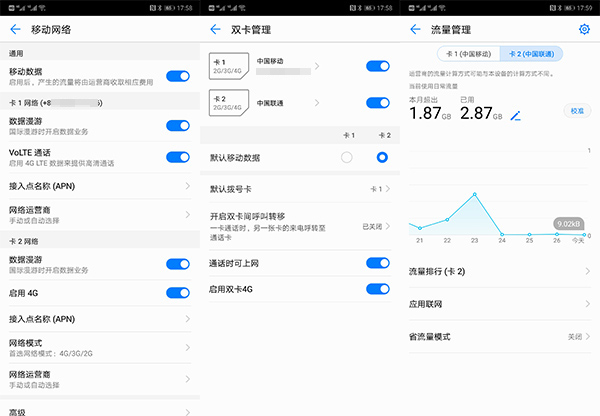This screenshot has height=416, width=600.
Task: Tap back arrow in 流量管理 header
Action: pyautogui.click(x=415, y=30)
